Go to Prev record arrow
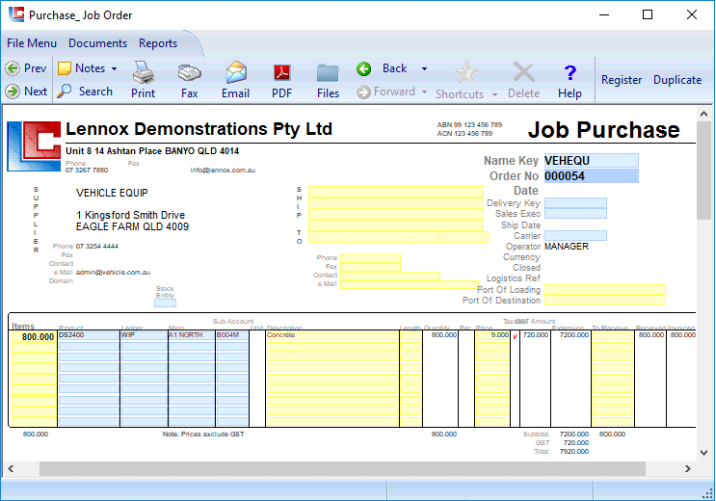The image size is (716, 501). click(x=13, y=69)
